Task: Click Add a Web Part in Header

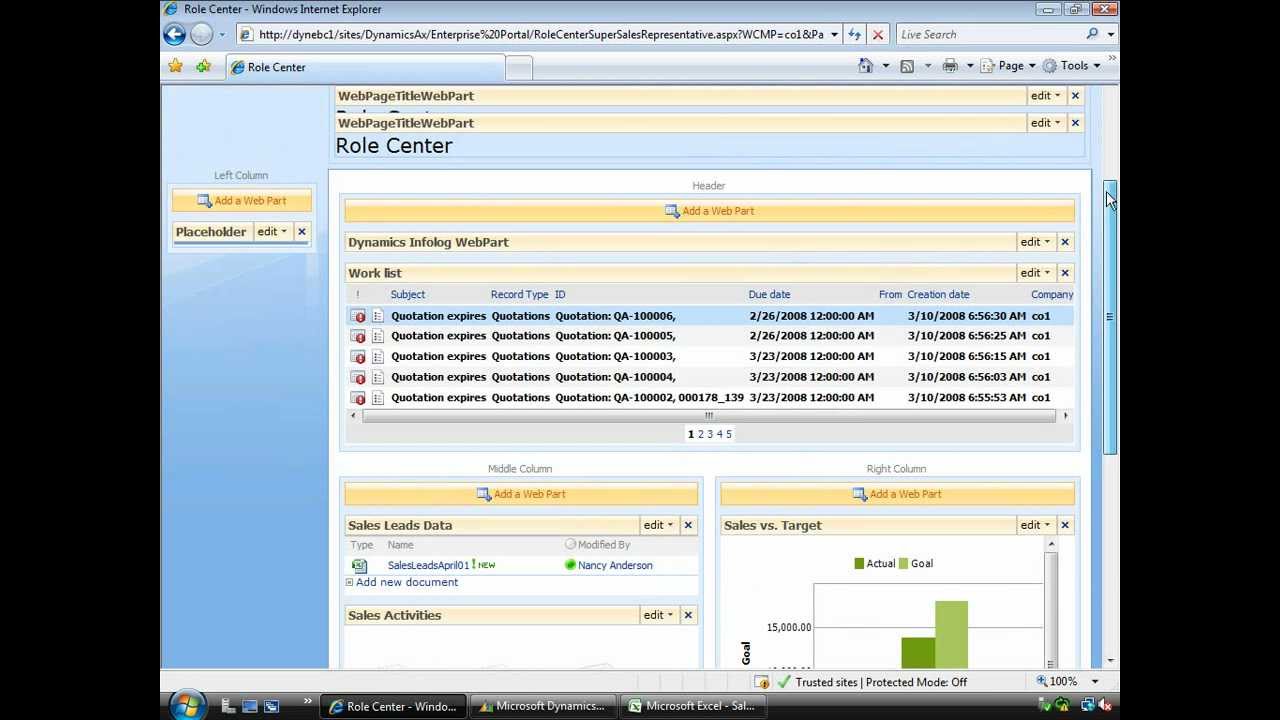Action: [710, 211]
